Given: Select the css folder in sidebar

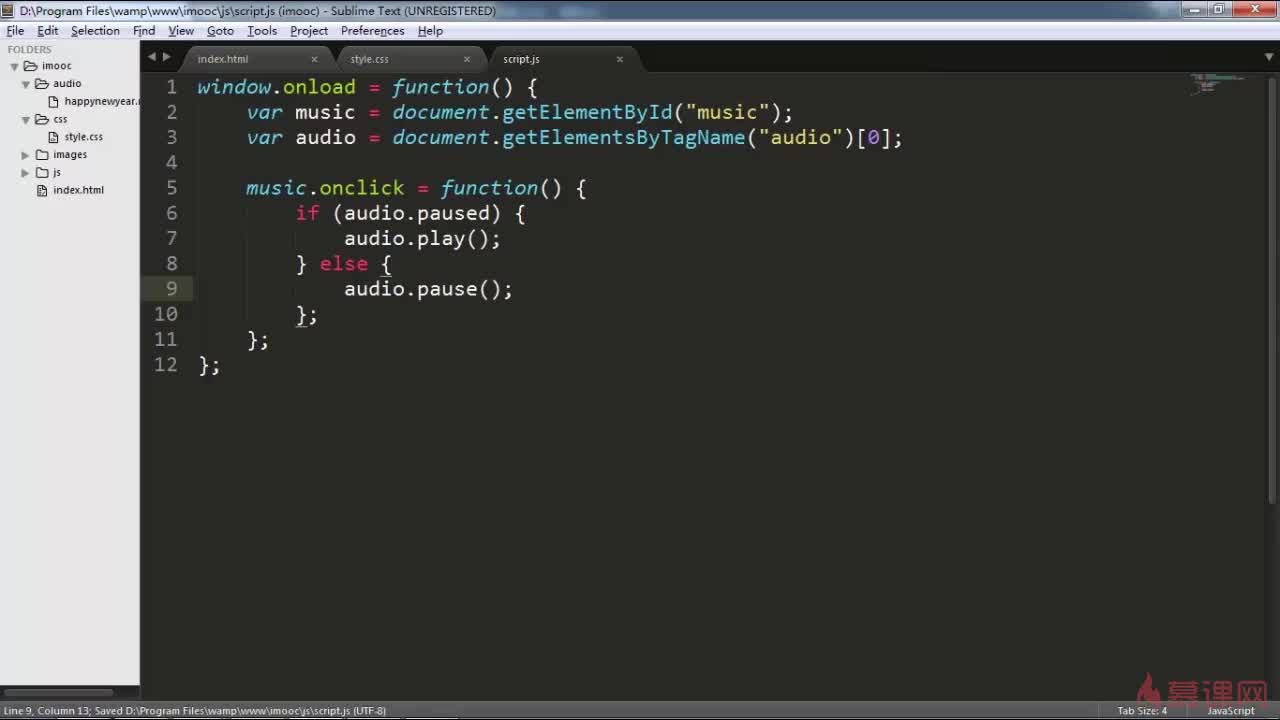Looking at the screenshot, I should [60, 119].
